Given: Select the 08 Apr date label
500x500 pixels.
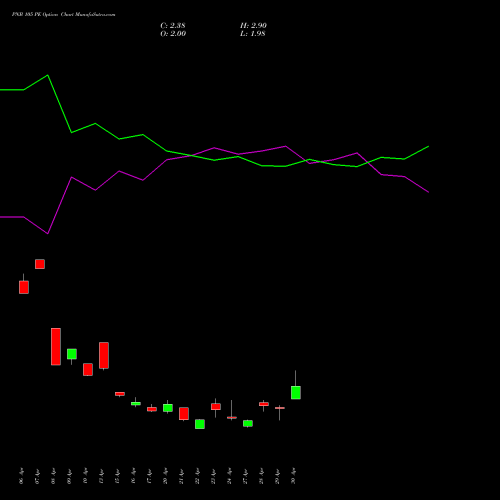Looking at the screenshot, I should click(54, 476).
